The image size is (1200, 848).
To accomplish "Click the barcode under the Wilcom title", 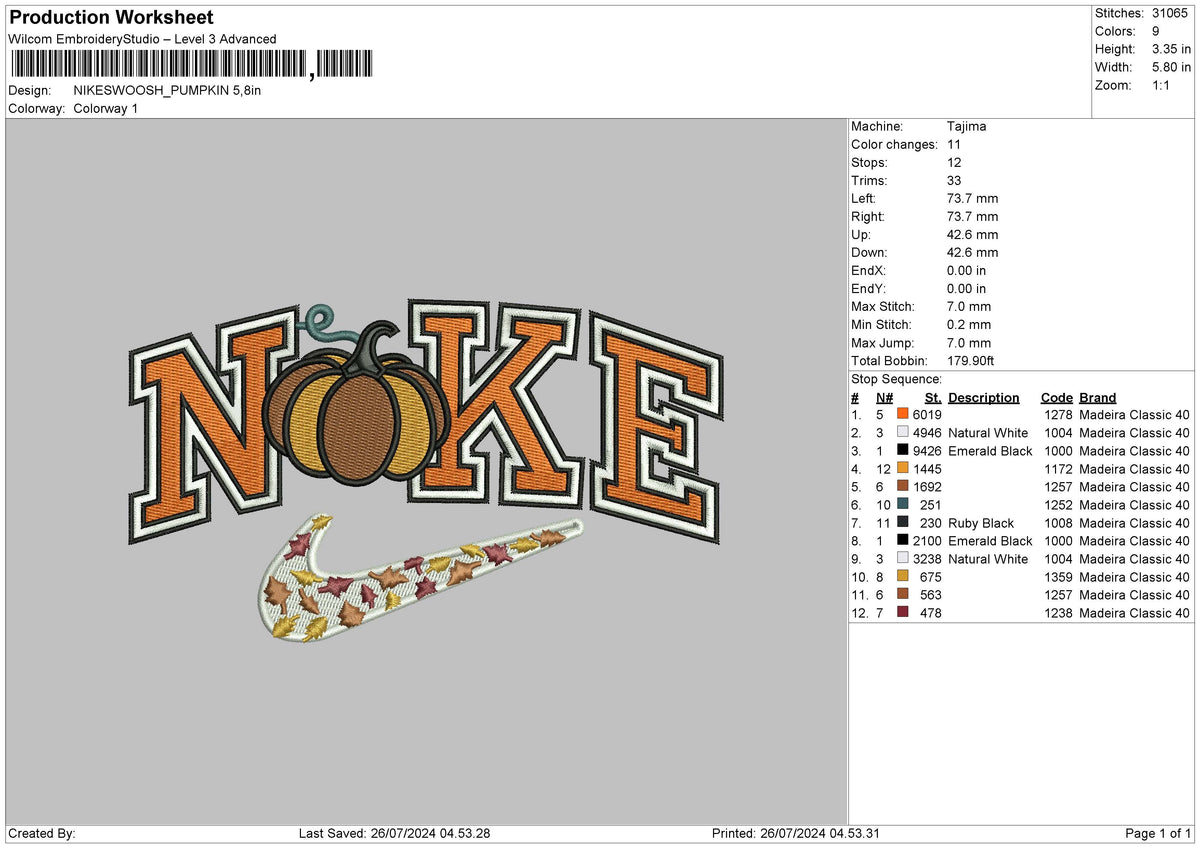I will [191, 65].
